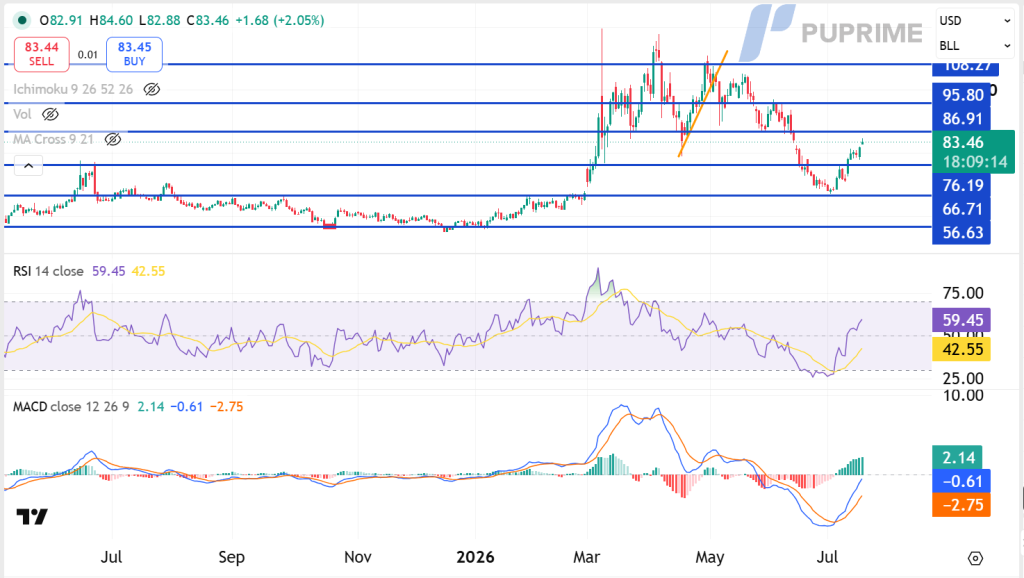The width and height of the screenshot is (1024, 578).
Task: Toggle Vol indicator visibility eye icon
Action: pyautogui.click(x=50, y=114)
